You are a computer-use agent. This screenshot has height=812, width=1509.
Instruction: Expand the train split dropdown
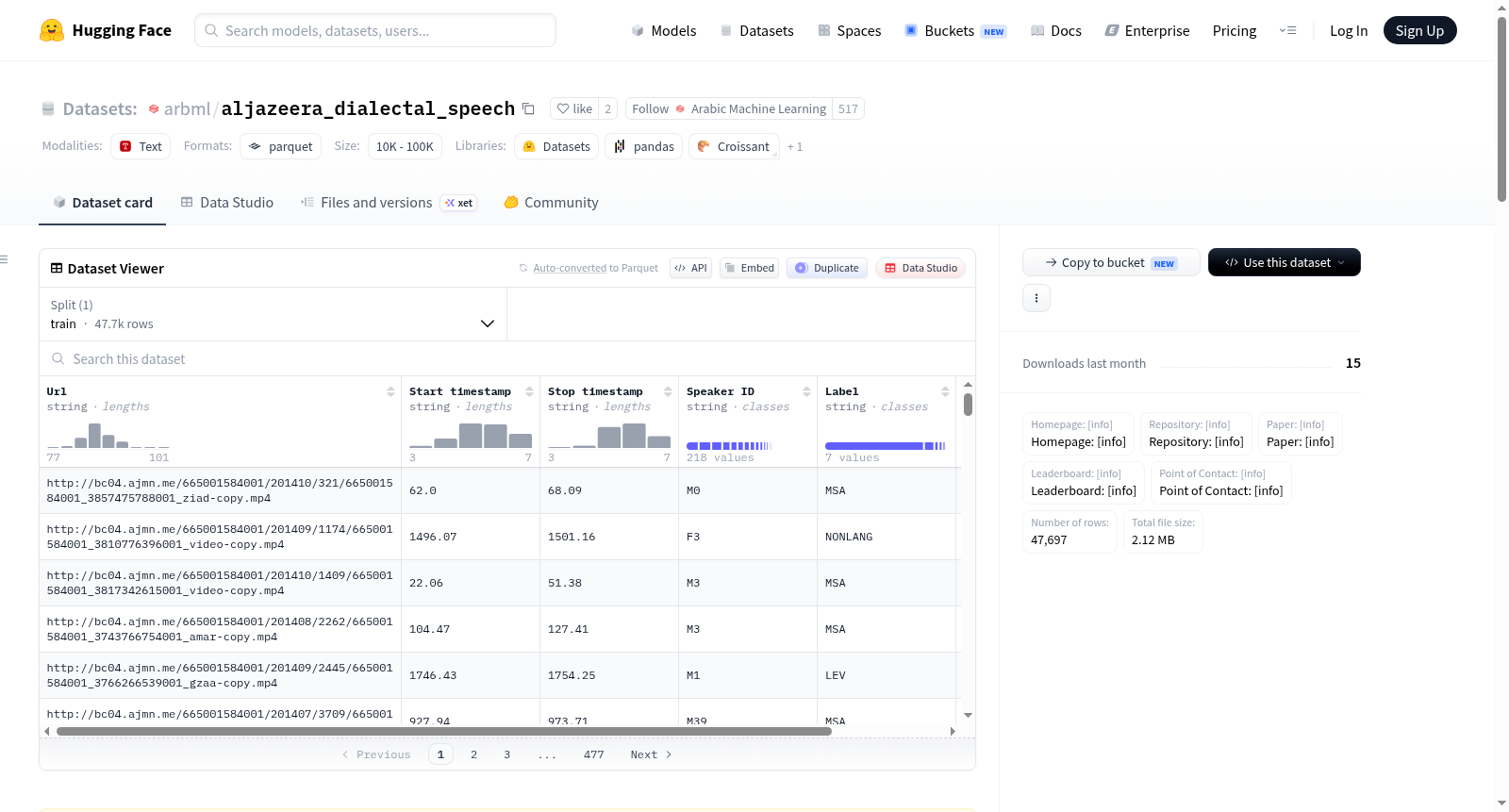(274, 314)
